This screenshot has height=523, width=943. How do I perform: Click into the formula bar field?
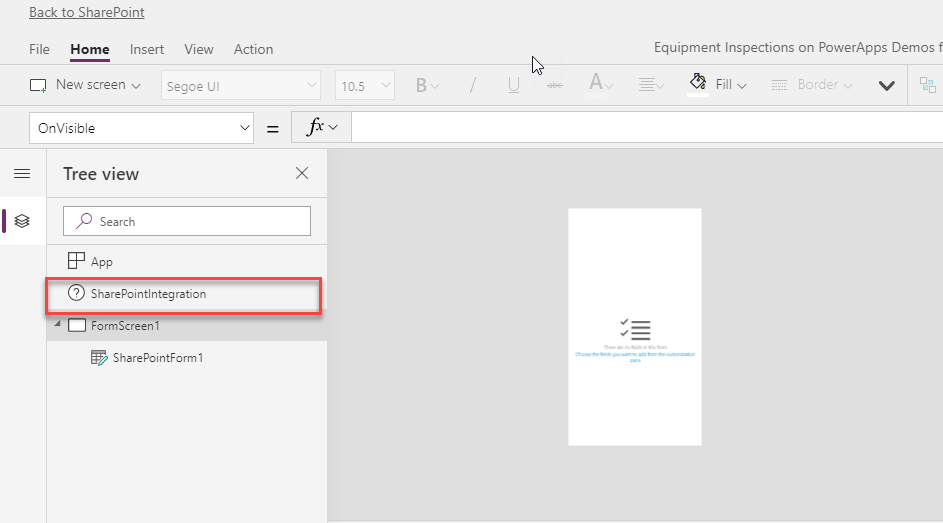click(647, 127)
